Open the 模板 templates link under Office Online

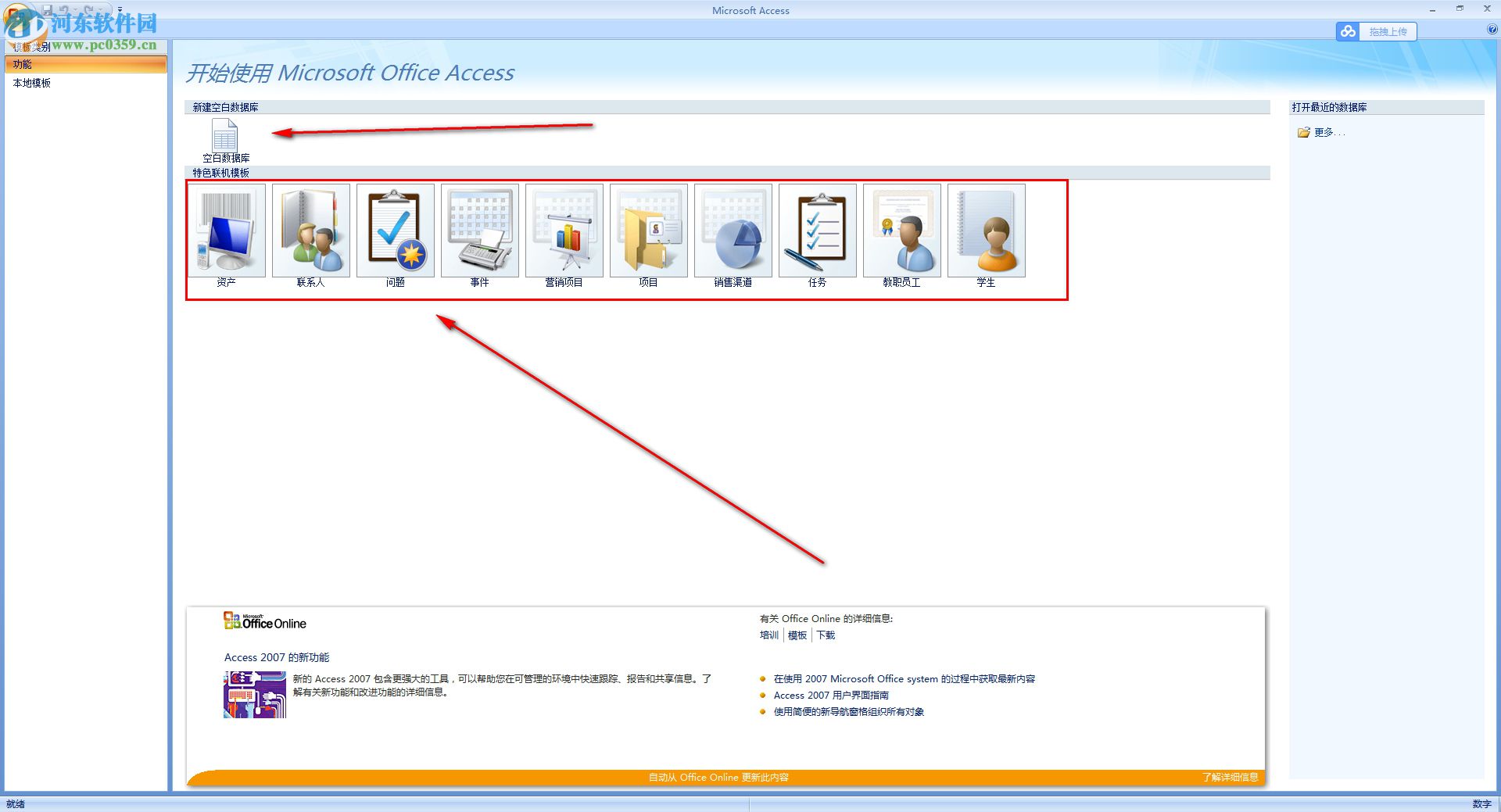797,635
